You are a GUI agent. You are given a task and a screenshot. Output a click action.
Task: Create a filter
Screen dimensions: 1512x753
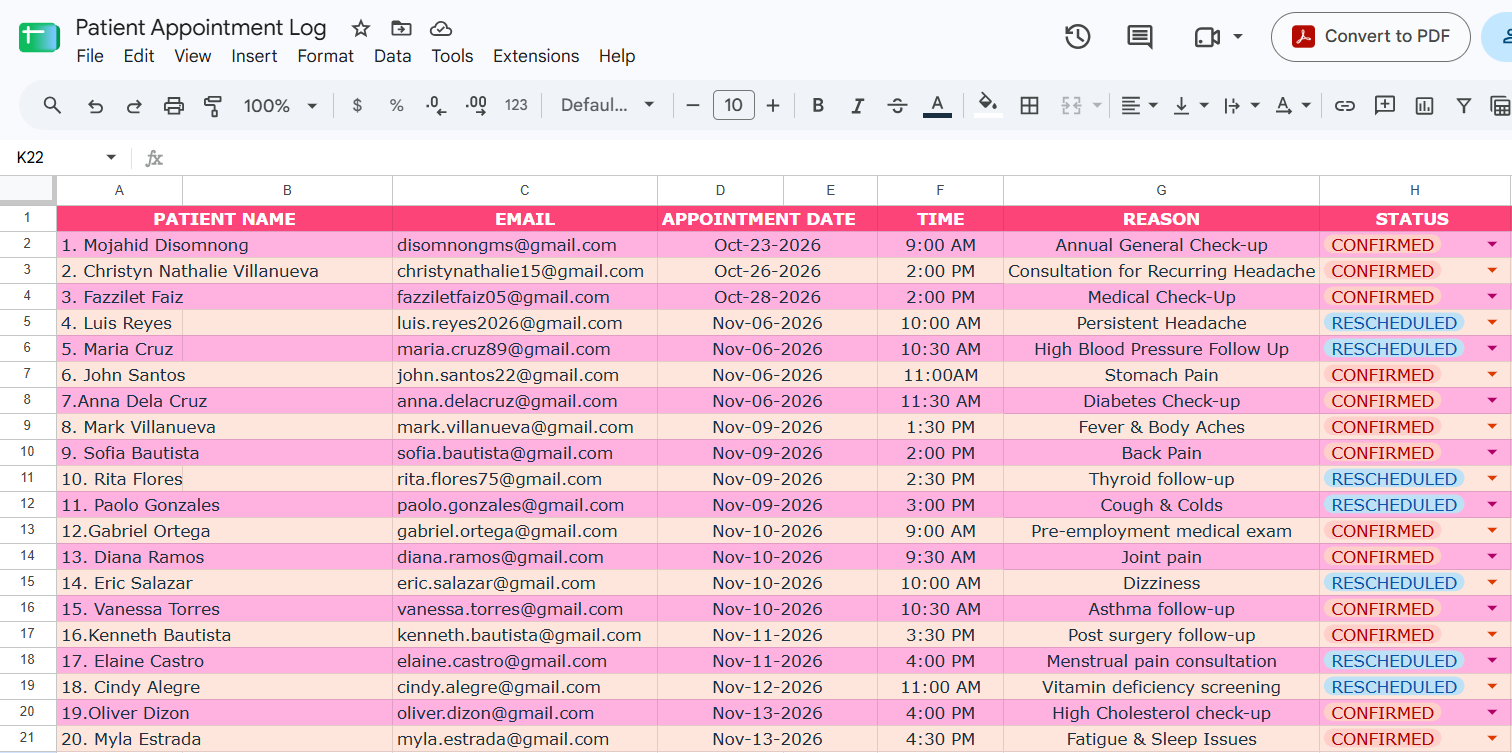(1464, 105)
